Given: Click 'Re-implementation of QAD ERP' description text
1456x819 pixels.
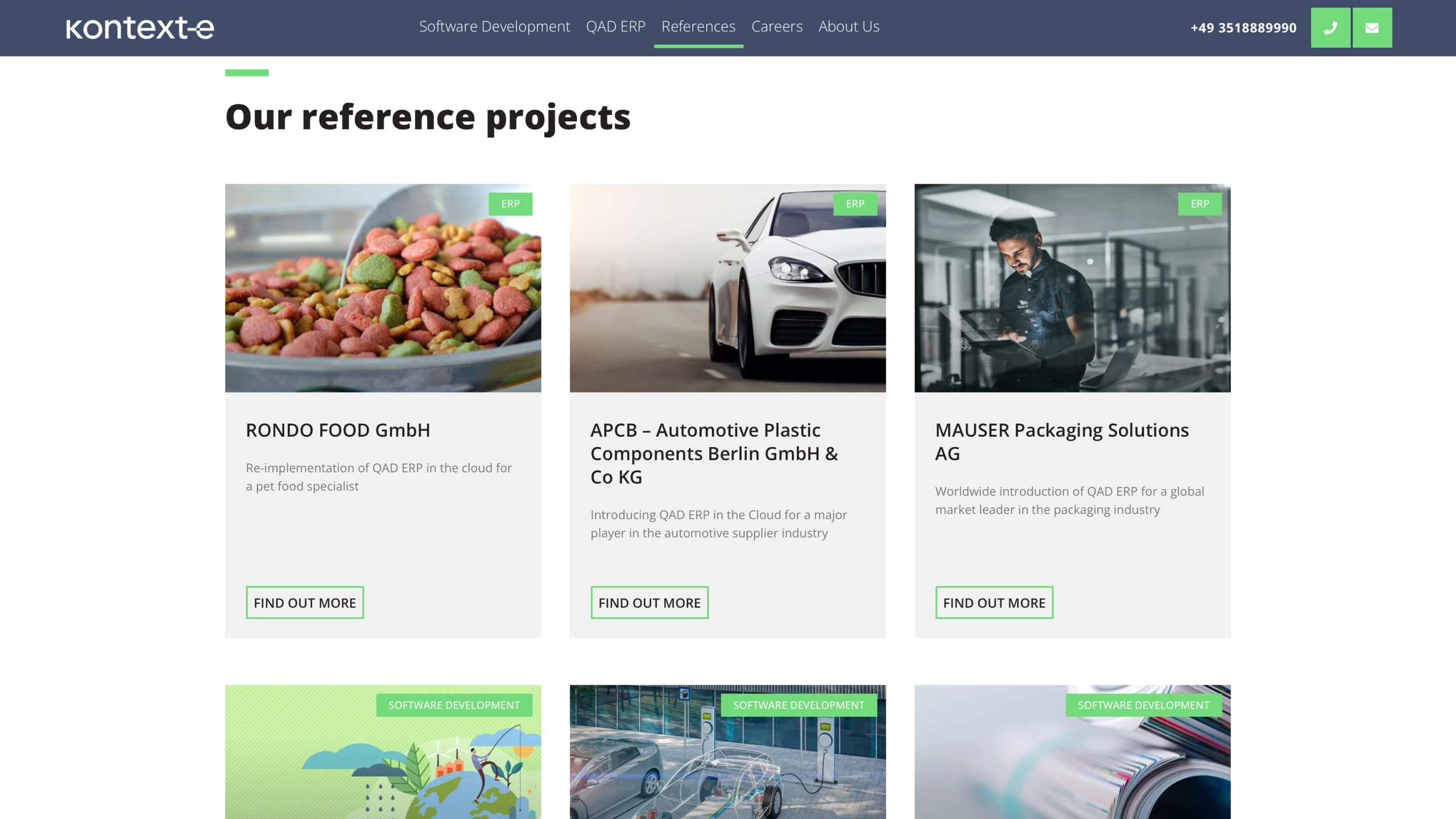Looking at the screenshot, I should pyautogui.click(x=379, y=477).
